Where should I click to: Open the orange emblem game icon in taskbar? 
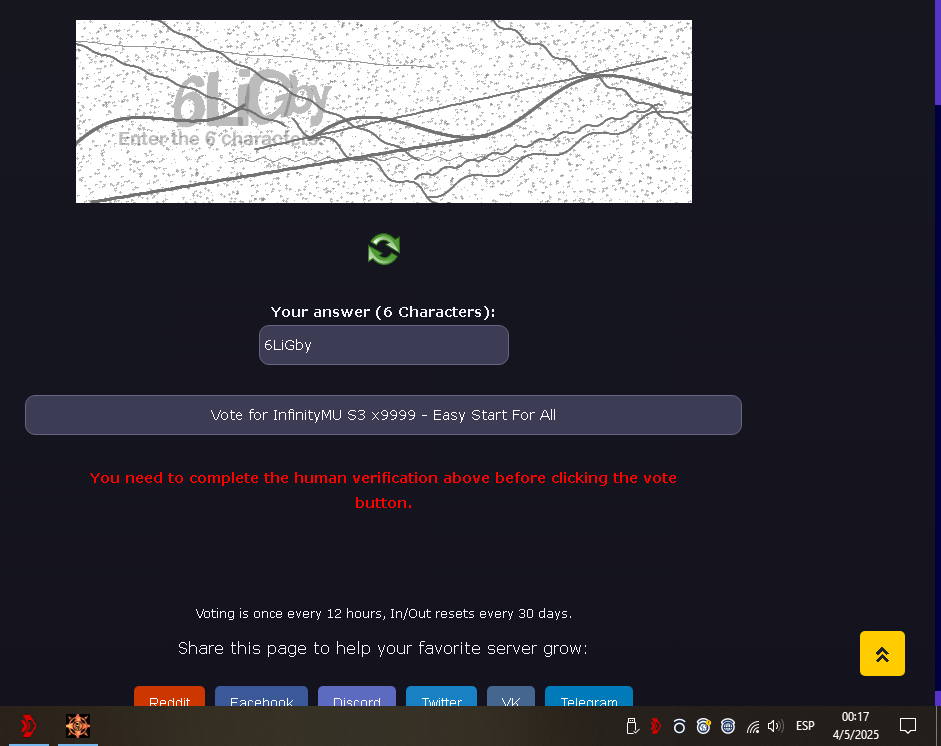pos(78,726)
